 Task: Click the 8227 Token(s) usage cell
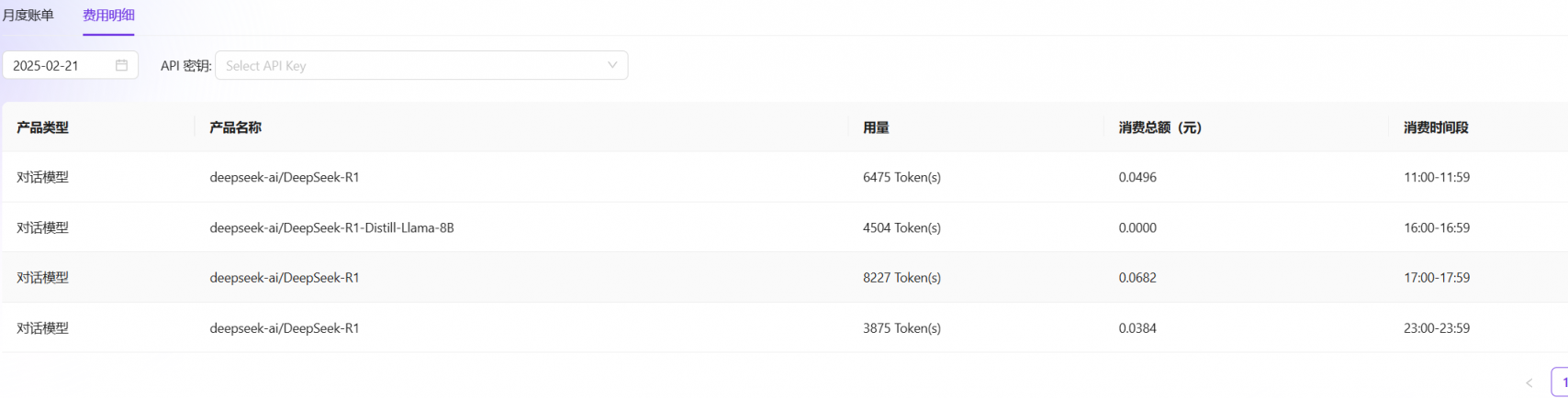(902, 277)
